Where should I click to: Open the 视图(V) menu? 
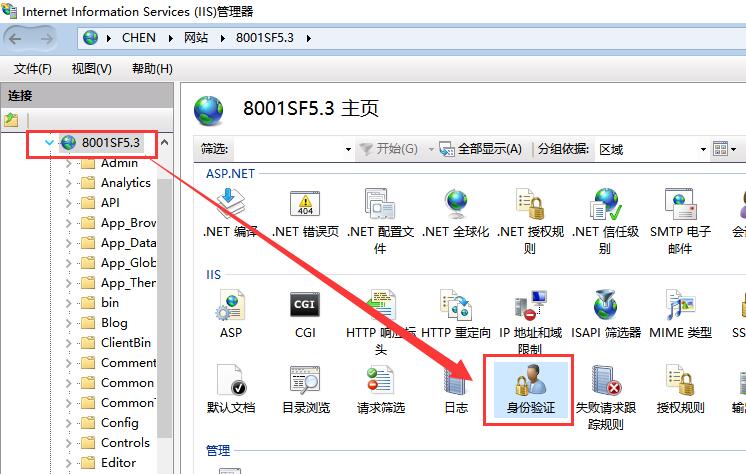91,69
